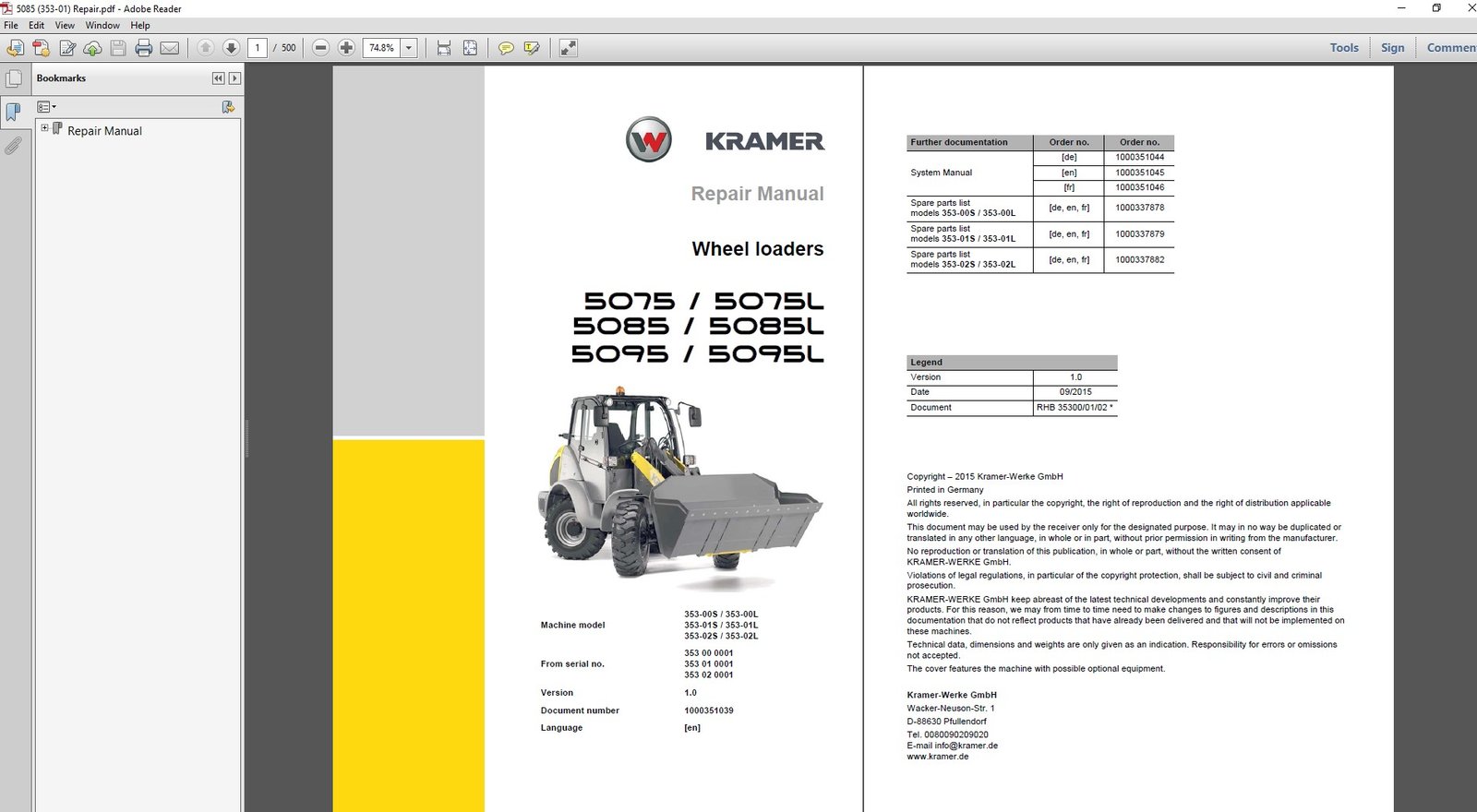Show the Attachments paperclip panel

14,145
